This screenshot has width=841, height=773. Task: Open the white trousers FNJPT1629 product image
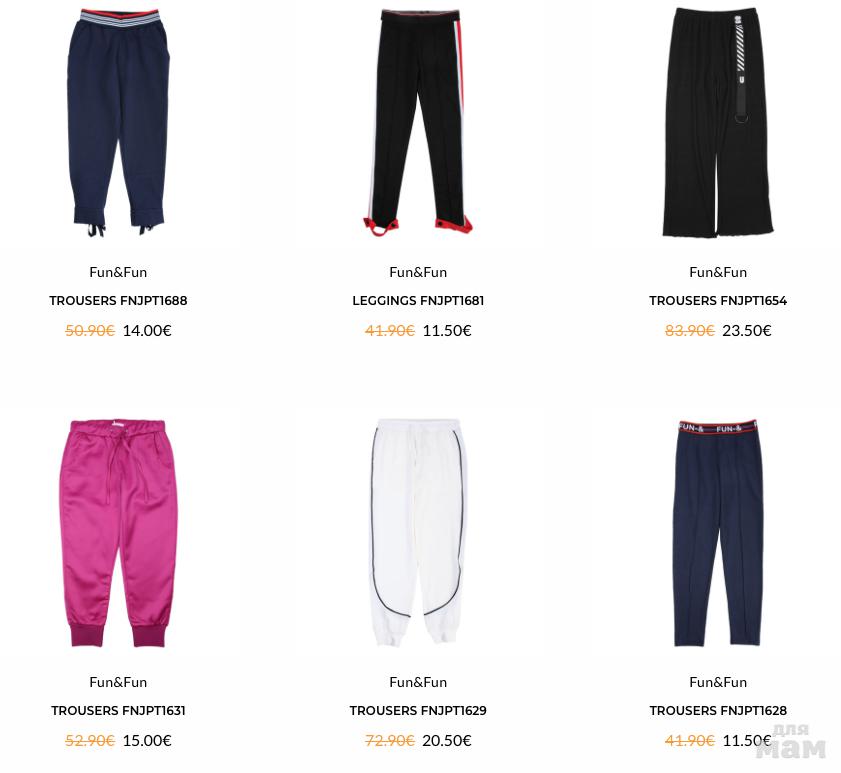(418, 533)
